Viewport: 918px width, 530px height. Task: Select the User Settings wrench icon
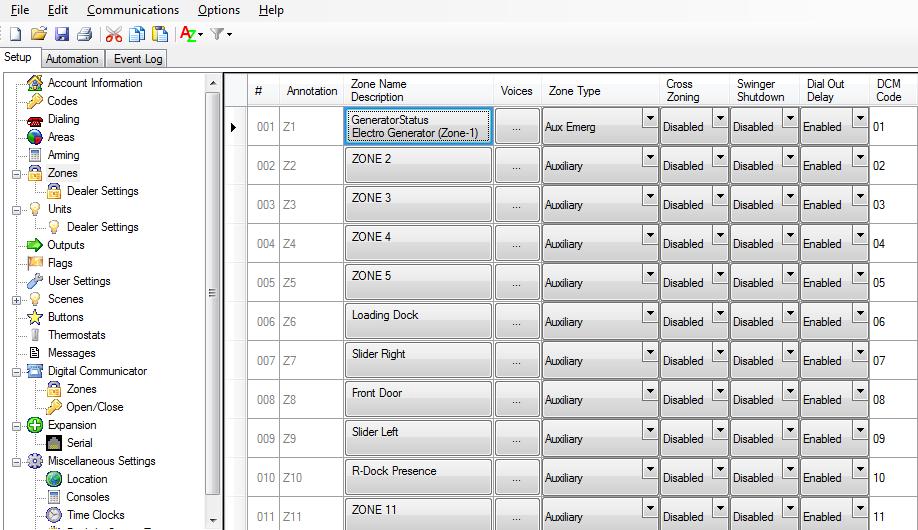tap(35, 281)
